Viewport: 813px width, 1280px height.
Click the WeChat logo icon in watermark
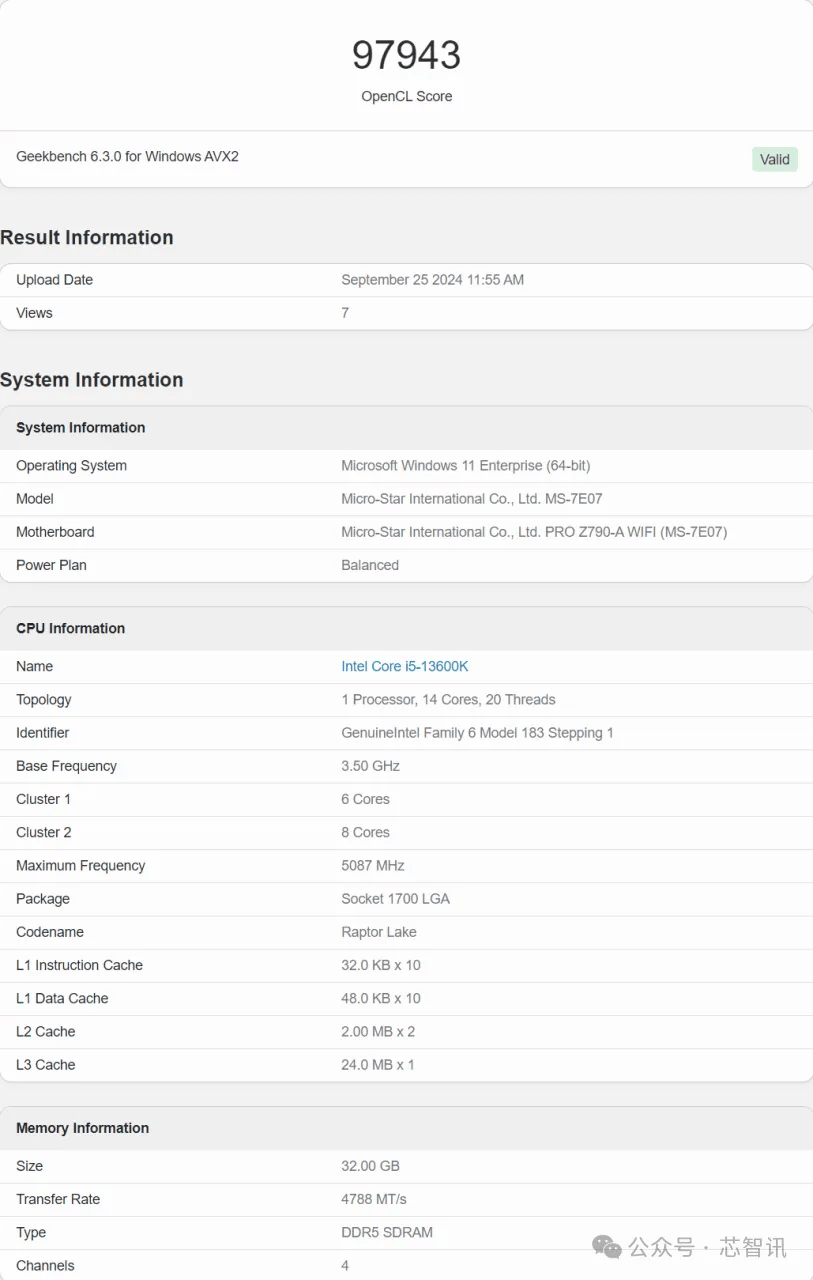[607, 1246]
